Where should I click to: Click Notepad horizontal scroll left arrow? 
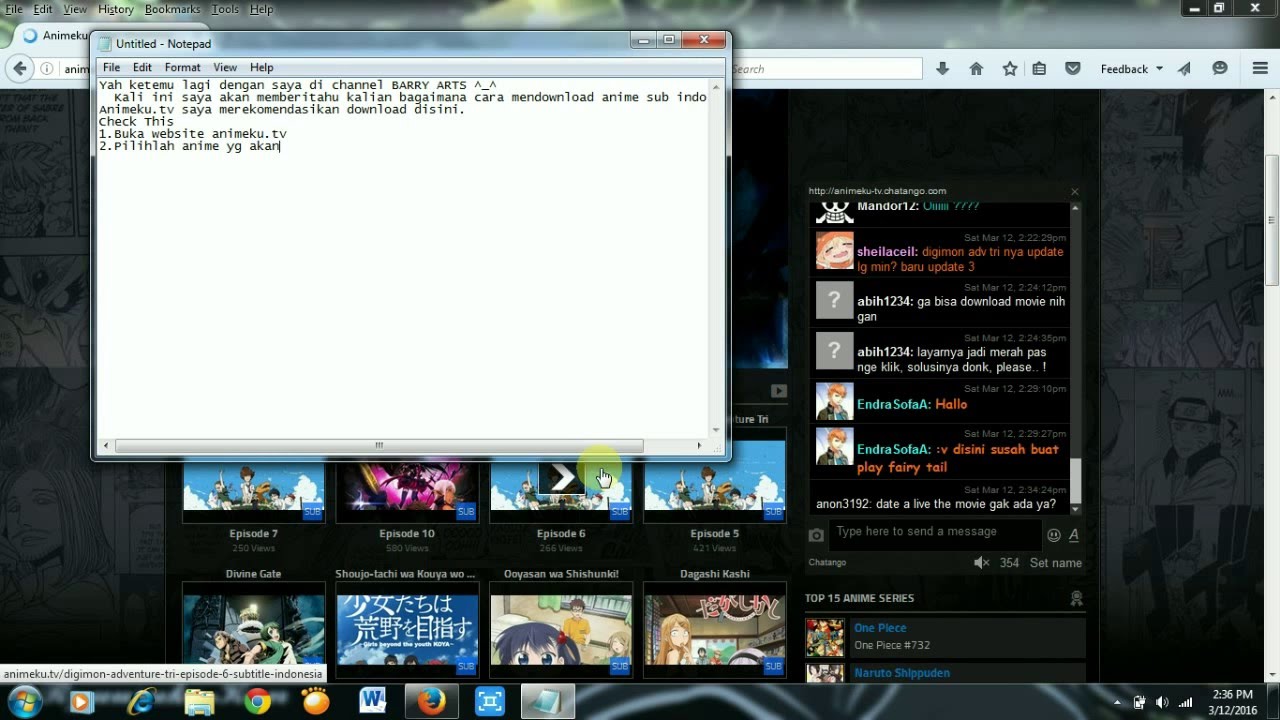(x=106, y=445)
